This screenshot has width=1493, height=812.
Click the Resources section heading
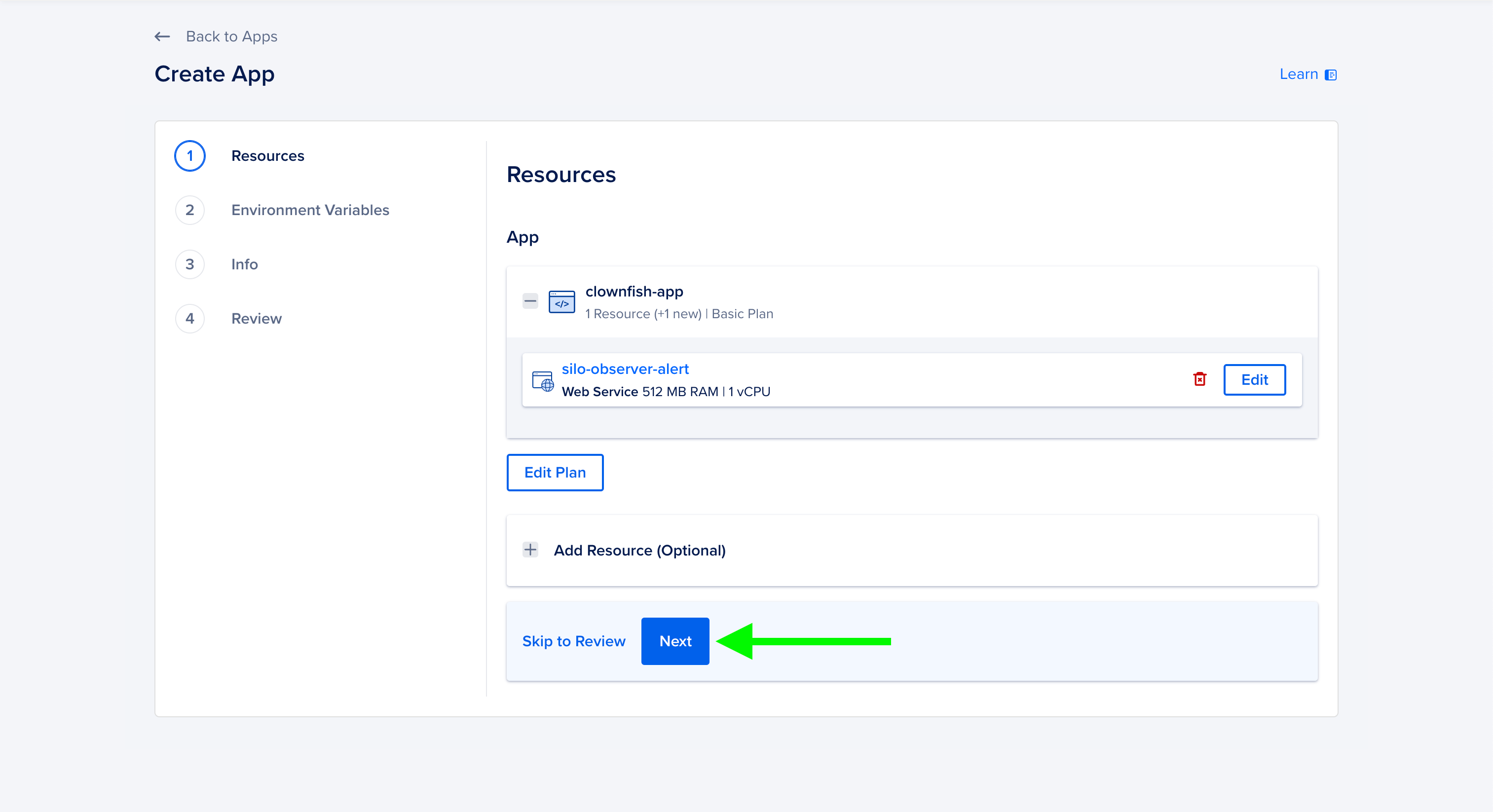[x=561, y=175]
